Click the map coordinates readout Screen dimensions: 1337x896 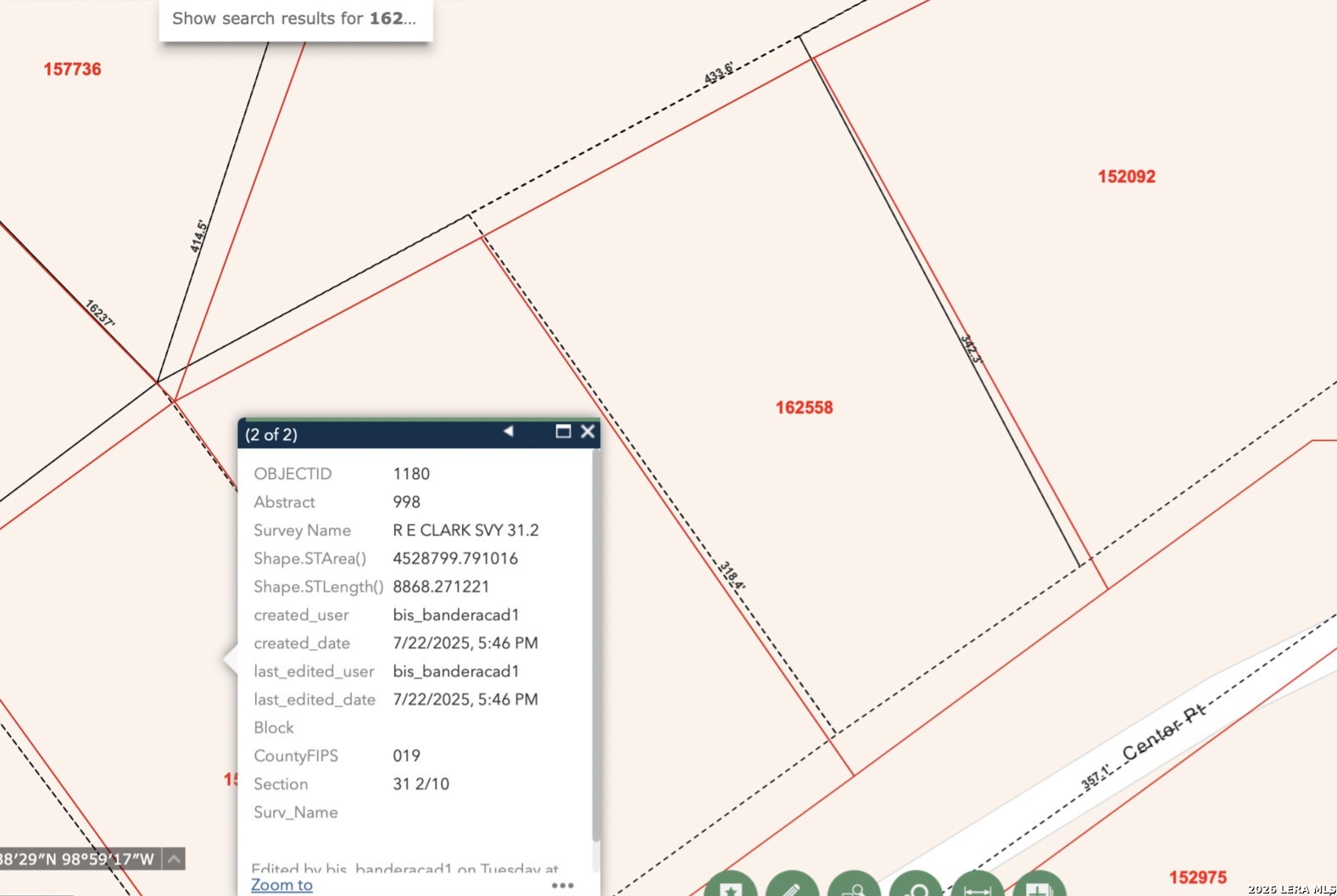(78, 859)
